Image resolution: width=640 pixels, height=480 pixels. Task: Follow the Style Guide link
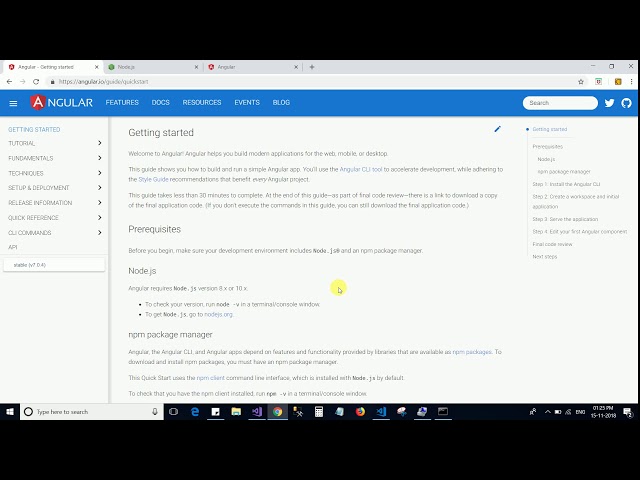click(153, 180)
